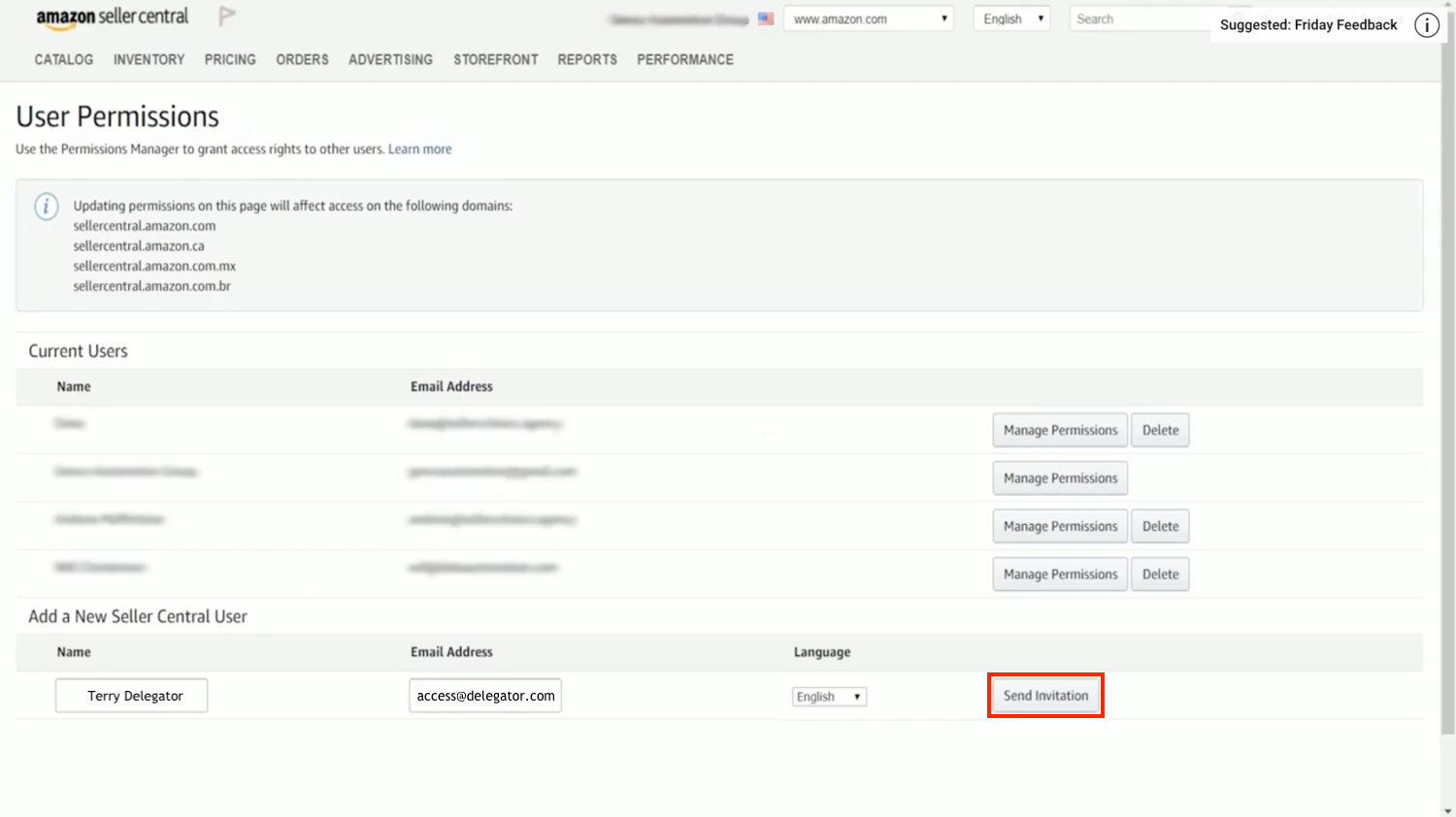Click Manage Permissions for the first user
Image resolution: width=1456 pixels, height=817 pixels.
[1060, 430]
